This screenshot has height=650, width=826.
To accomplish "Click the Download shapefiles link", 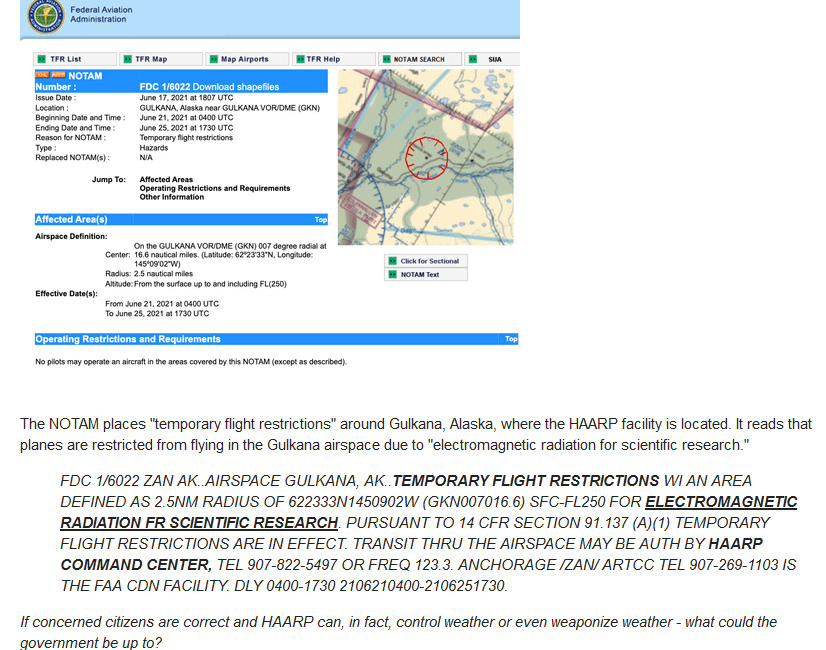I will (235, 87).
